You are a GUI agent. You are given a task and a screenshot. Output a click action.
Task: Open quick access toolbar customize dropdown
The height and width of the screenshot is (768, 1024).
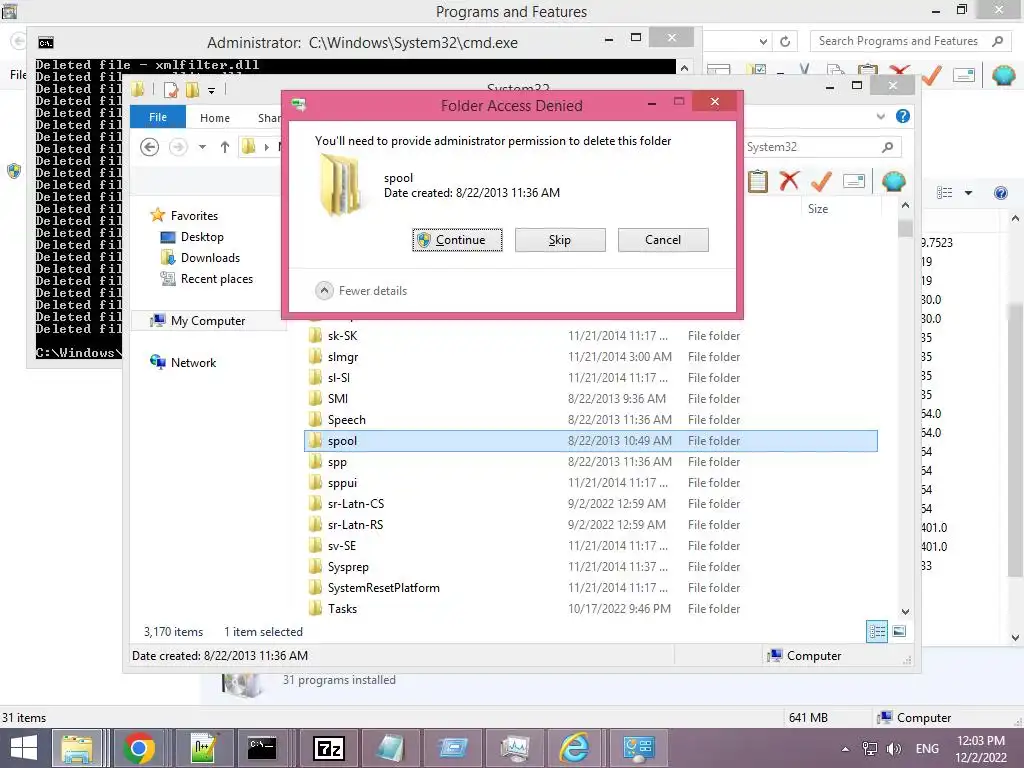tap(211, 91)
